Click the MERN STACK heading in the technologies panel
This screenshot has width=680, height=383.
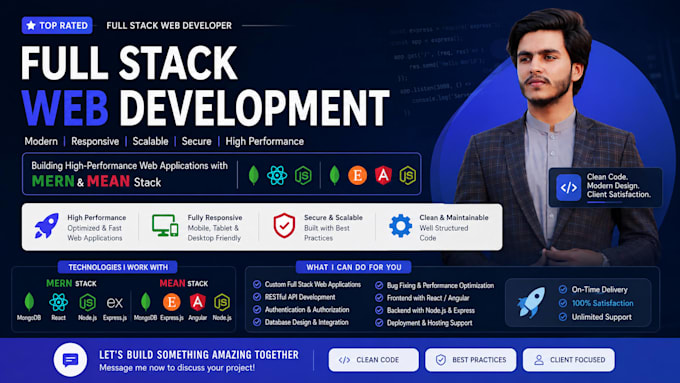[x=71, y=284]
